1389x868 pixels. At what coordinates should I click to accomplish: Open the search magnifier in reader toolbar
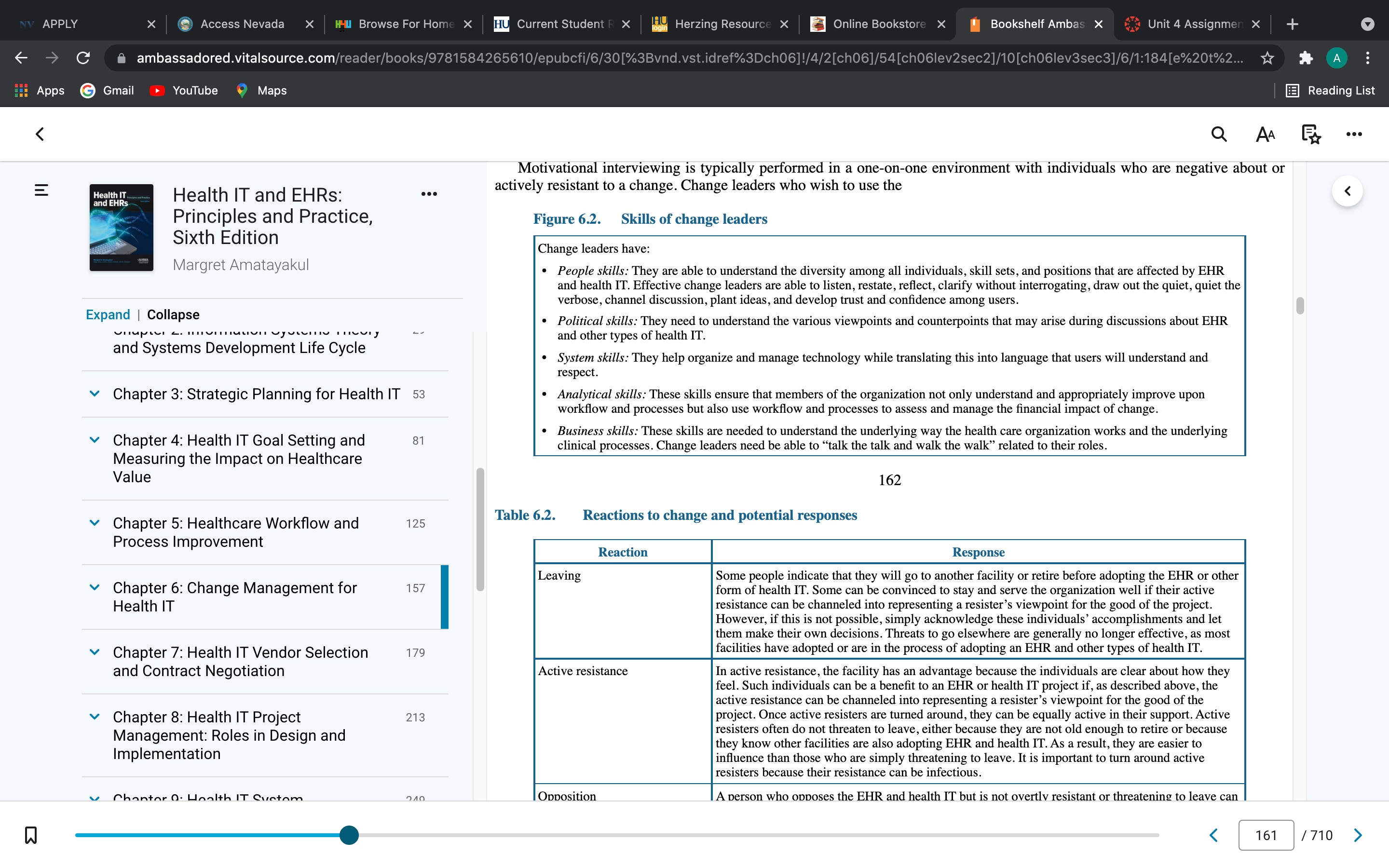click(x=1219, y=135)
